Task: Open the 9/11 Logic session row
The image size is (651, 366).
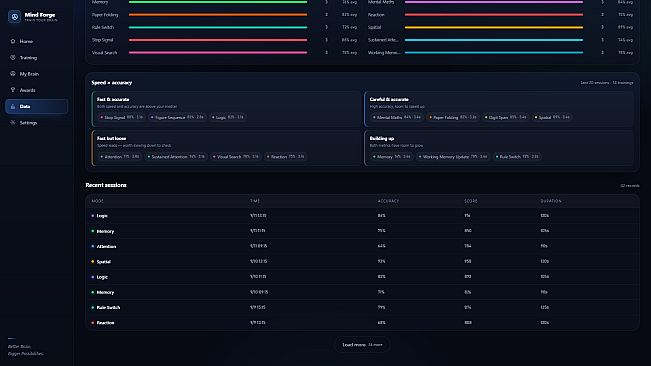Action: click(x=362, y=216)
